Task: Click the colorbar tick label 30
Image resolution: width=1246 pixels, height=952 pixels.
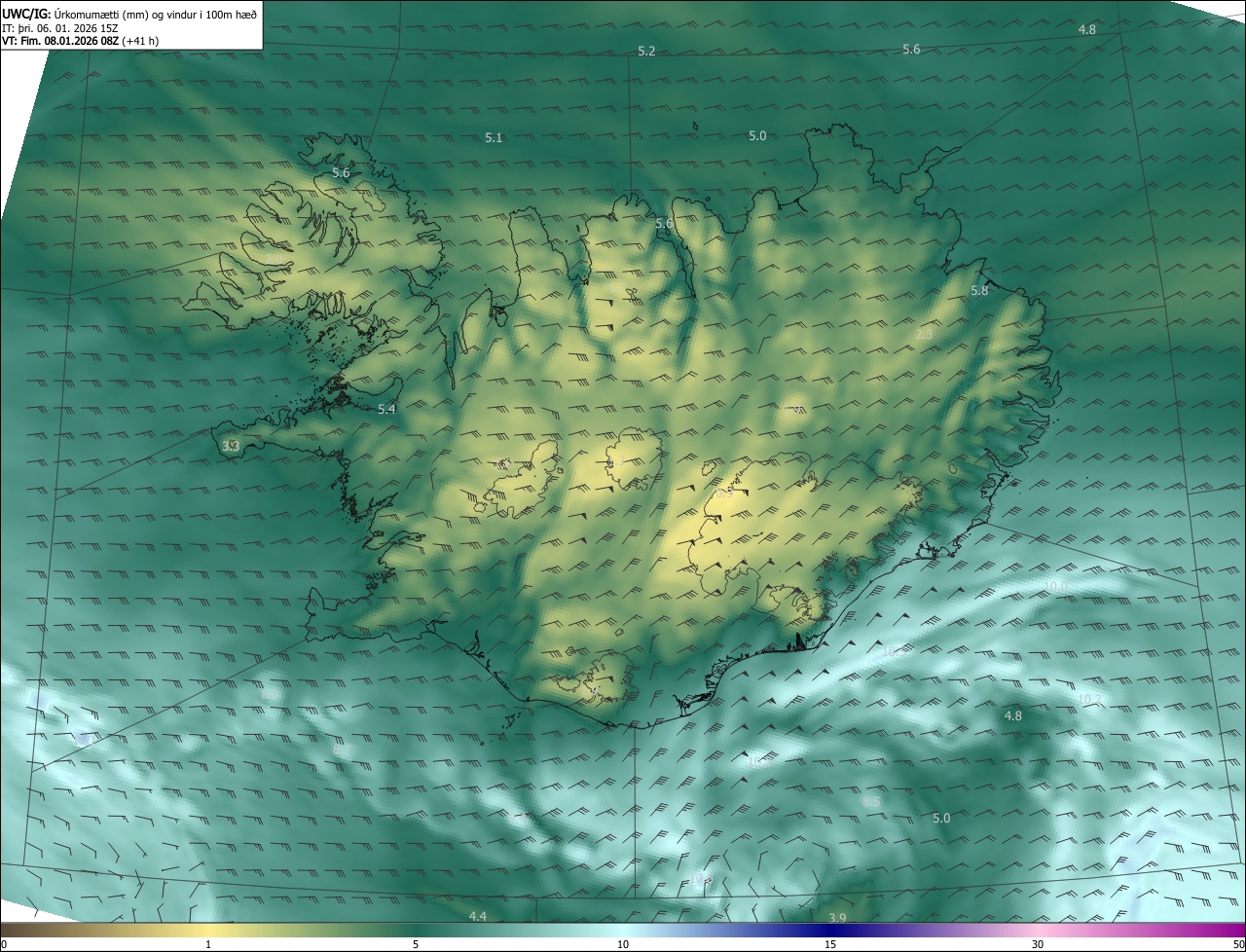Action: 1038,944
